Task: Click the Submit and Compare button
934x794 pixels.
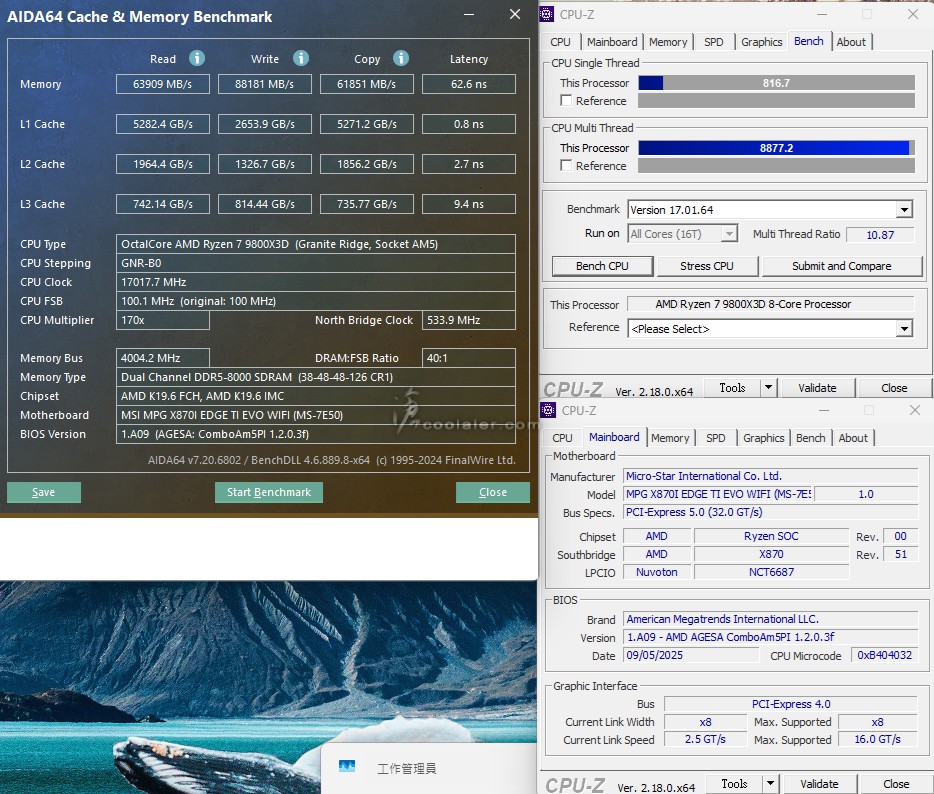Action: 841,266
